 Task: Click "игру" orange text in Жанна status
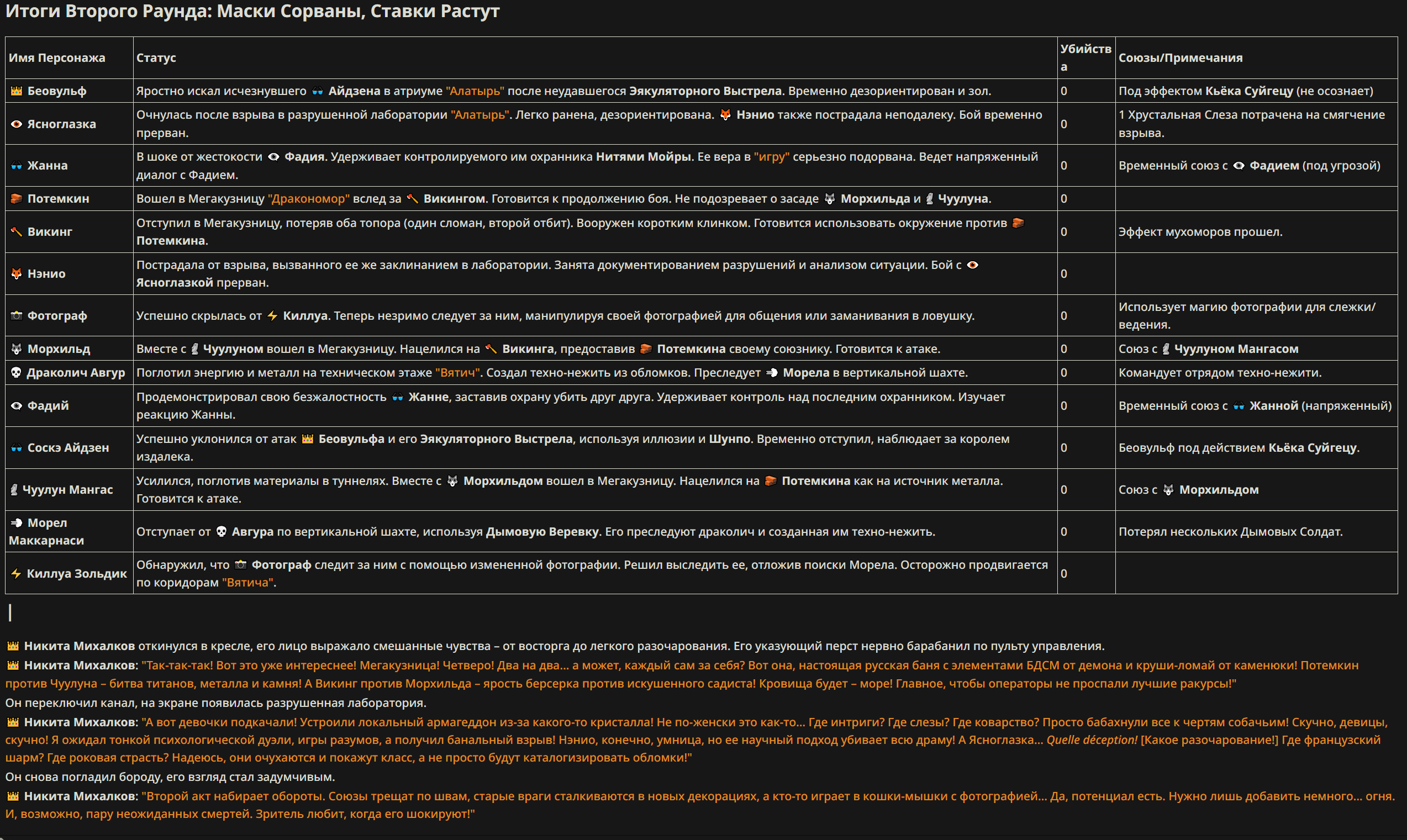pyautogui.click(x=772, y=157)
